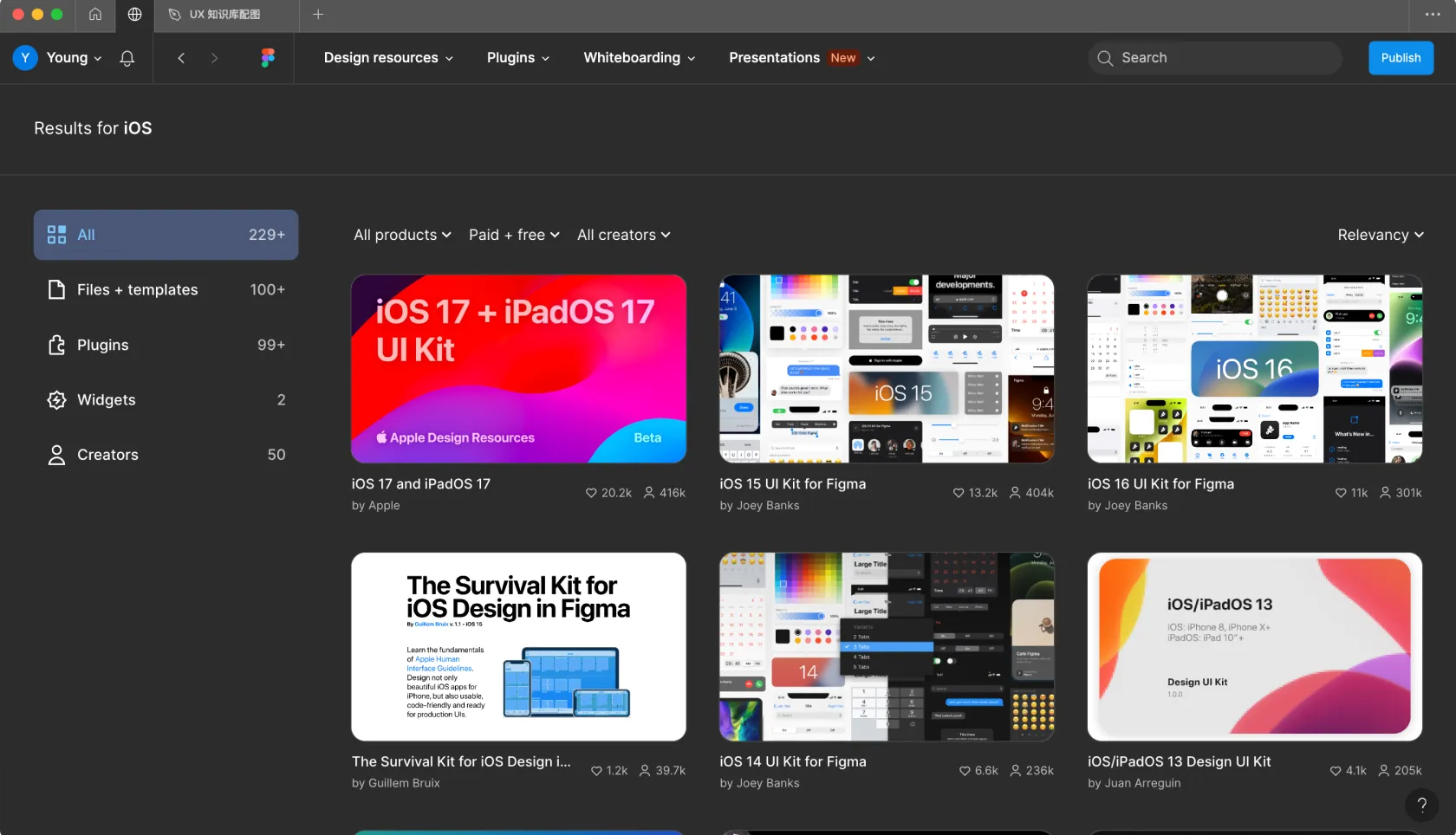Open the globe community tab icon
The image size is (1456, 835).
[x=134, y=15]
